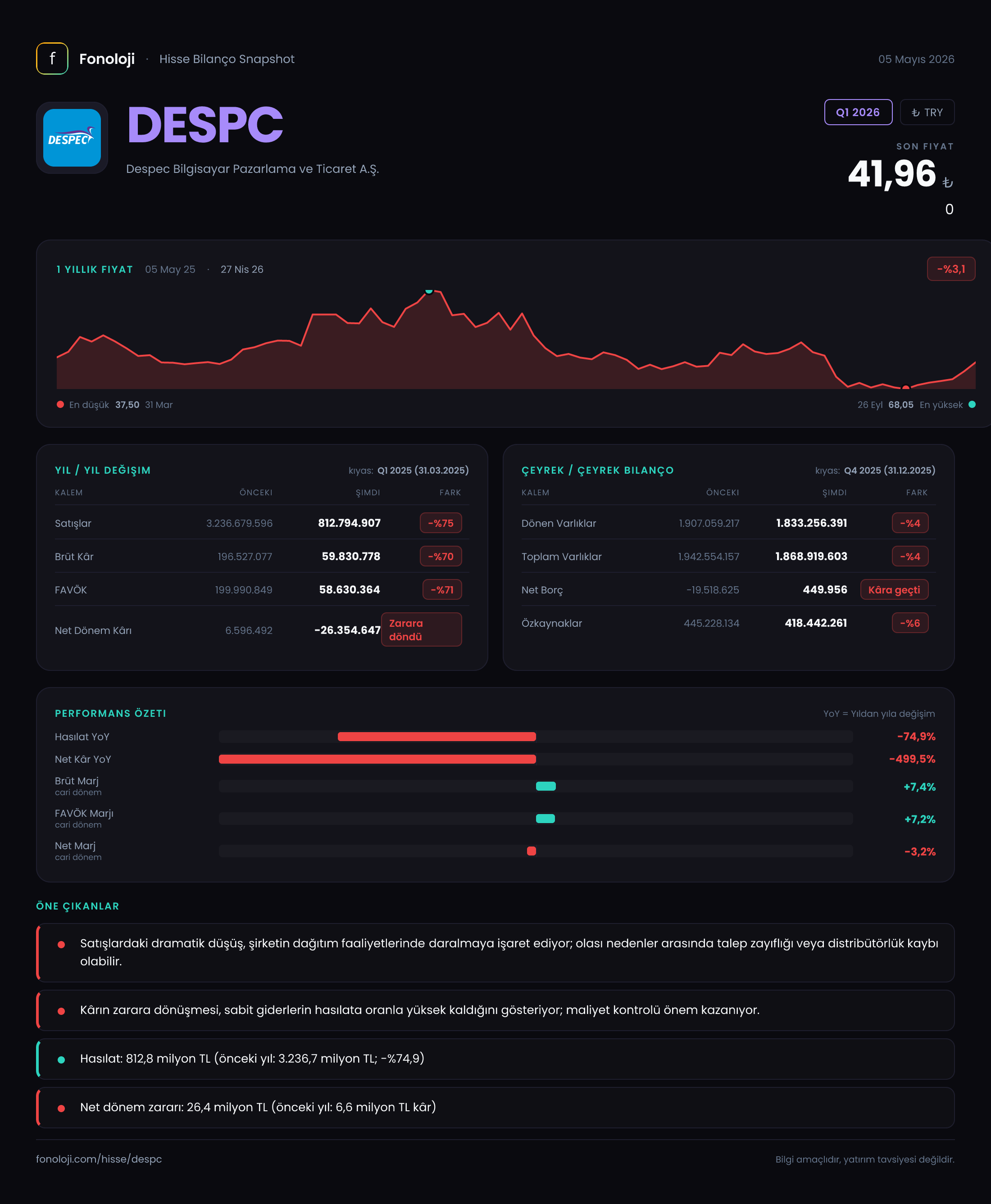
Task: Click the -%70 Brüt Kâr change badge
Action: point(441,557)
